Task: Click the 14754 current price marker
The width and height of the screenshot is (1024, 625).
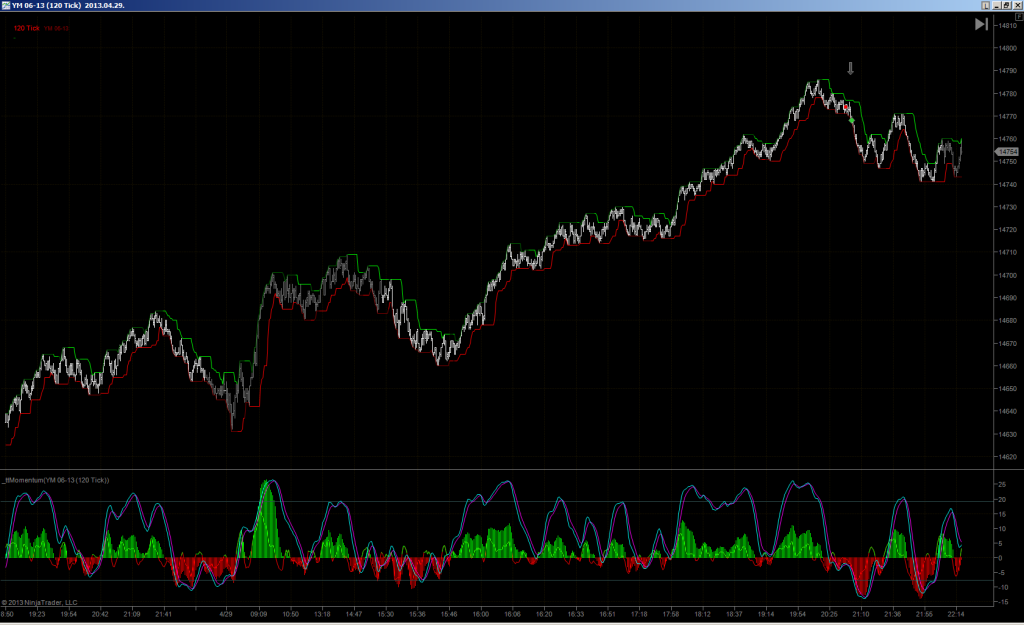Action: click(x=1007, y=152)
